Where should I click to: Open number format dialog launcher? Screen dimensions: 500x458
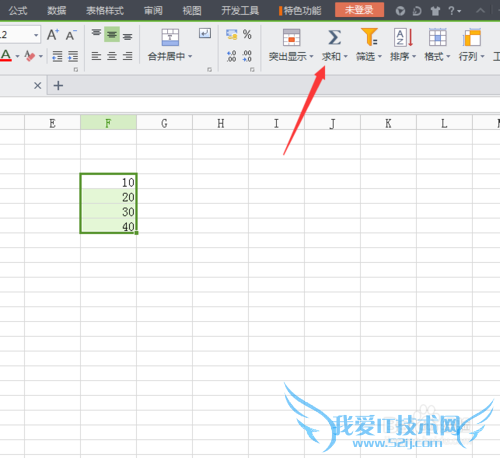tap(252, 69)
